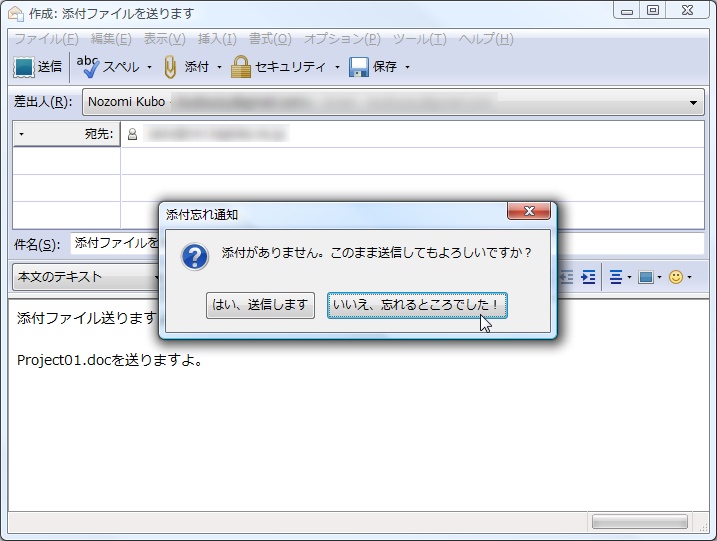The image size is (717, 541).
Task: Open the save (保存) dropdown arrow
Action: pos(407,67)
